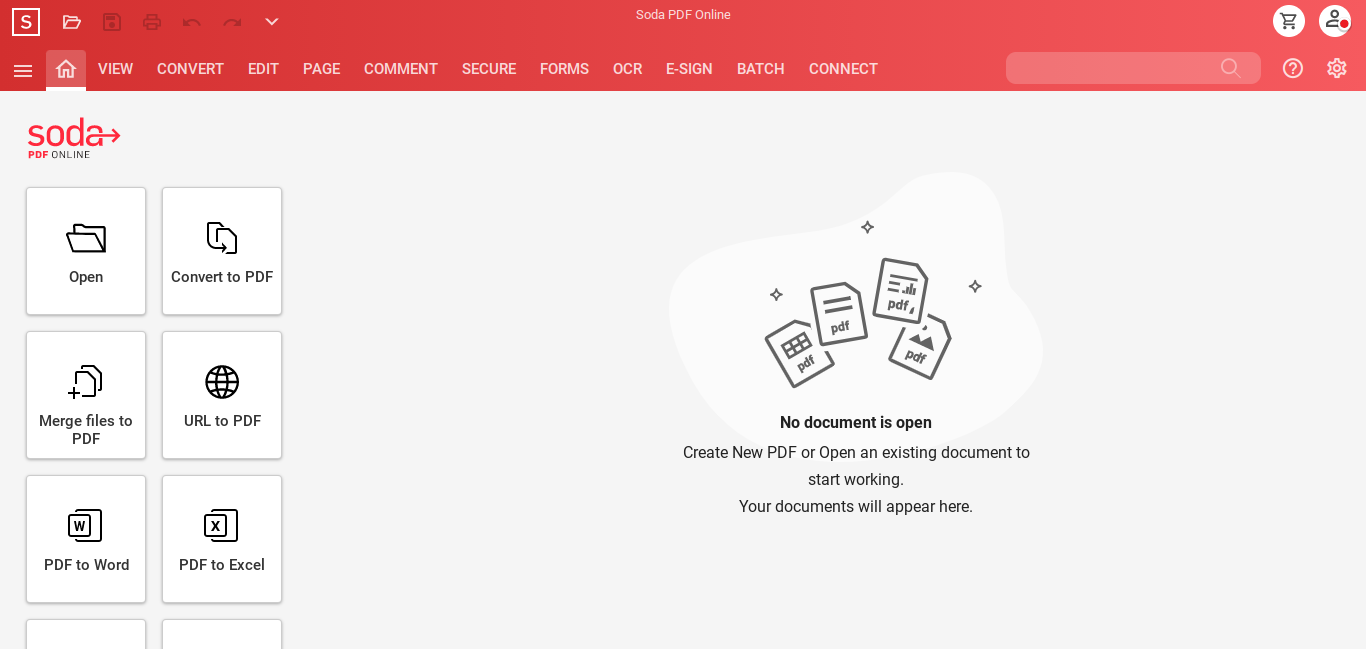The image size is (1366, 649).
Task: Click the Undo arrow icon
Action: (192, 22)
